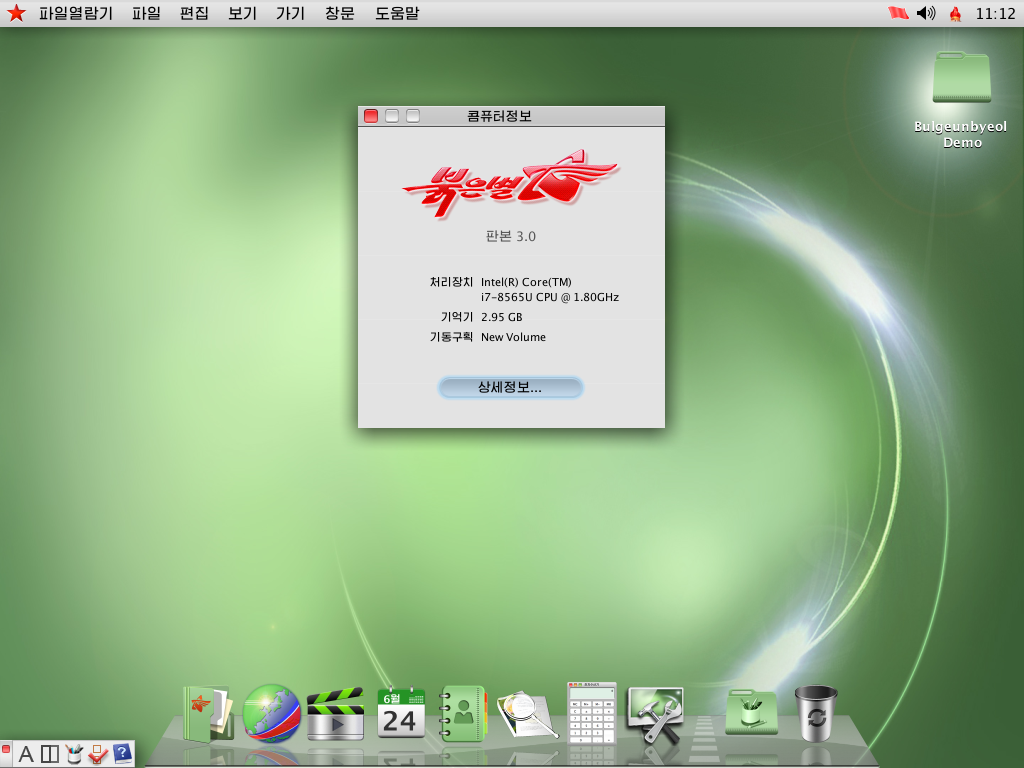Open the document magnifier viewer in dock
1024x768 pixels.
point(528,714)
